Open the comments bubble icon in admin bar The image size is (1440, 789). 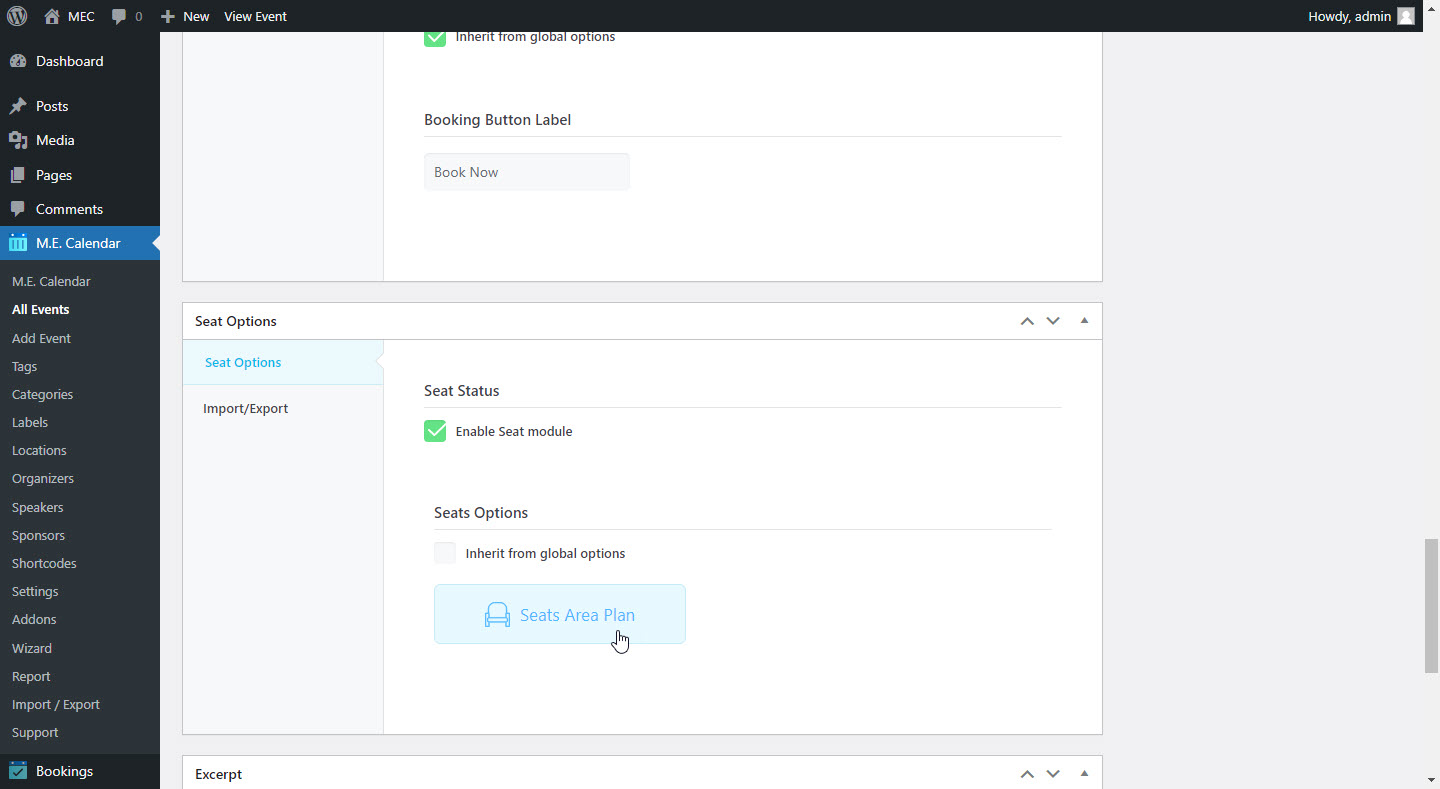[120, 17]
